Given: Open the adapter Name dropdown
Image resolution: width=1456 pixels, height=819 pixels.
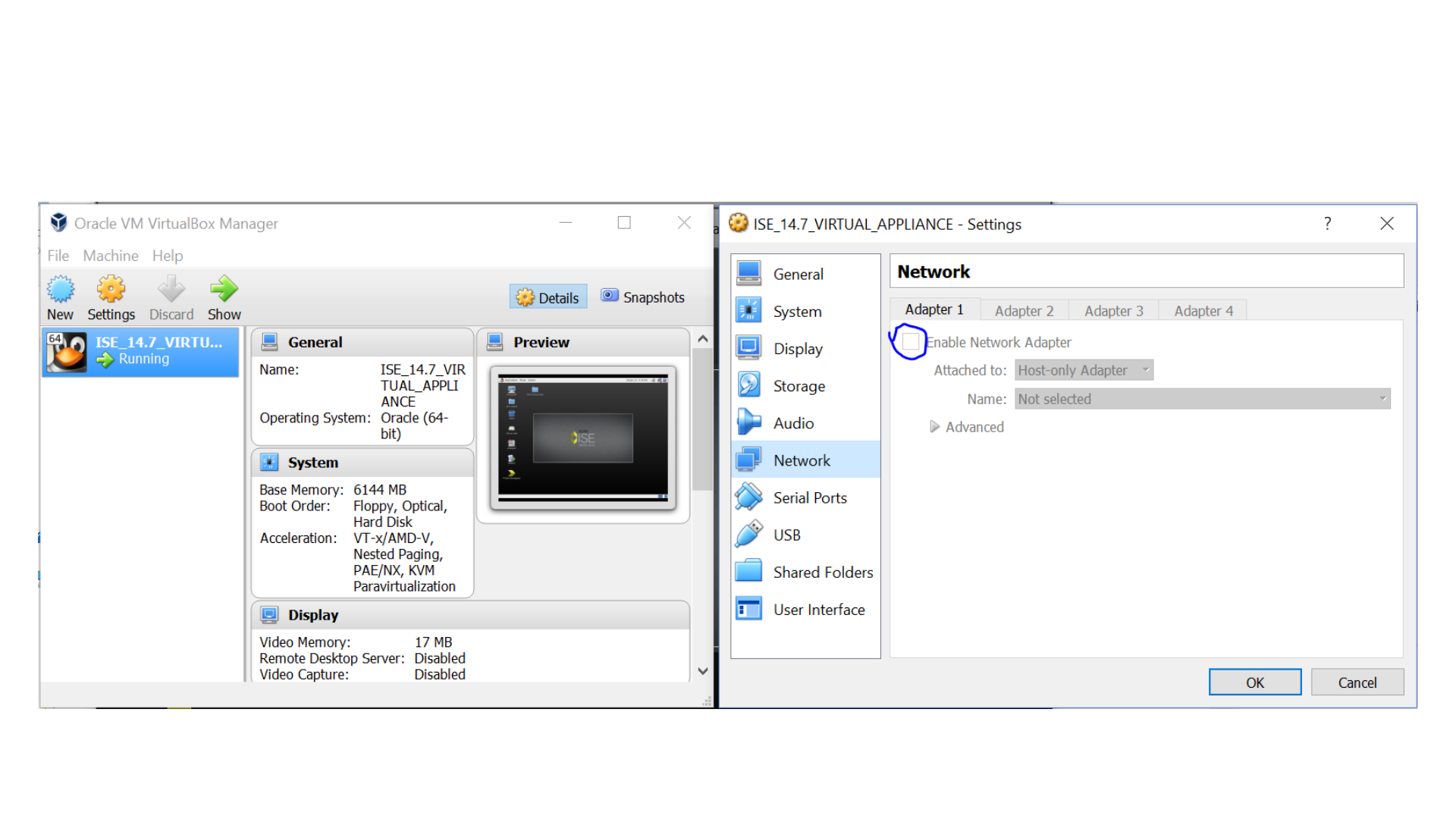Looking at the screenshot, I should (1202, 399).
